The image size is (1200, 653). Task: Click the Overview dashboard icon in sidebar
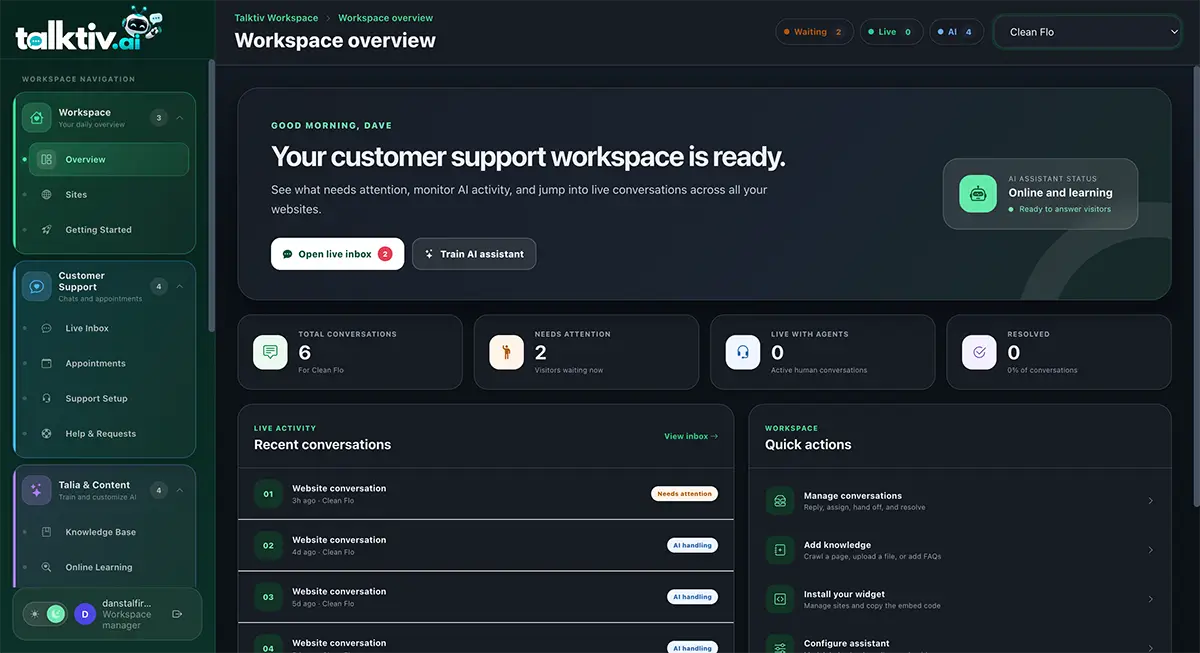[47, 159]
